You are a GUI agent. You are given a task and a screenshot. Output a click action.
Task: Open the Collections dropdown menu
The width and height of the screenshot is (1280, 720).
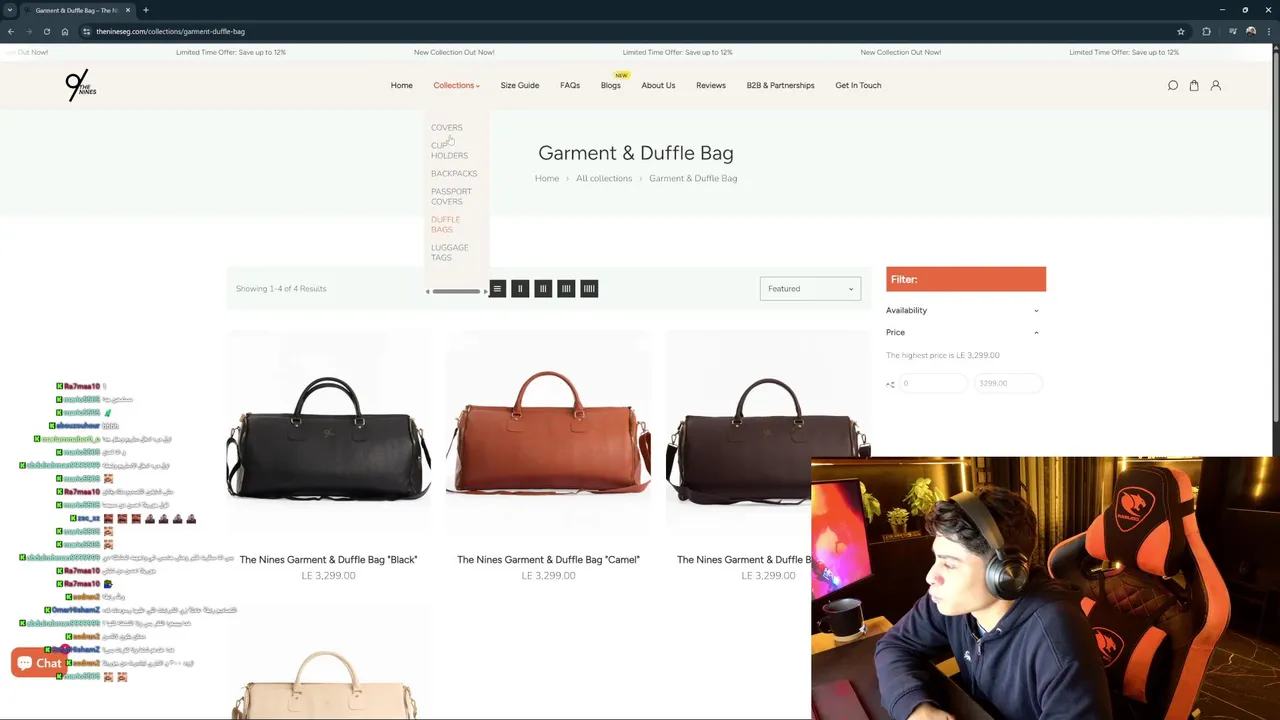click(x=456, y=85)
